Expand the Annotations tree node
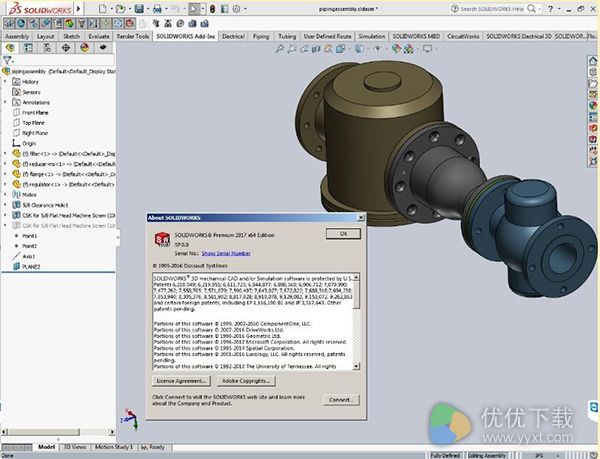Screen dimensions: 600x459 pos(5,102)
